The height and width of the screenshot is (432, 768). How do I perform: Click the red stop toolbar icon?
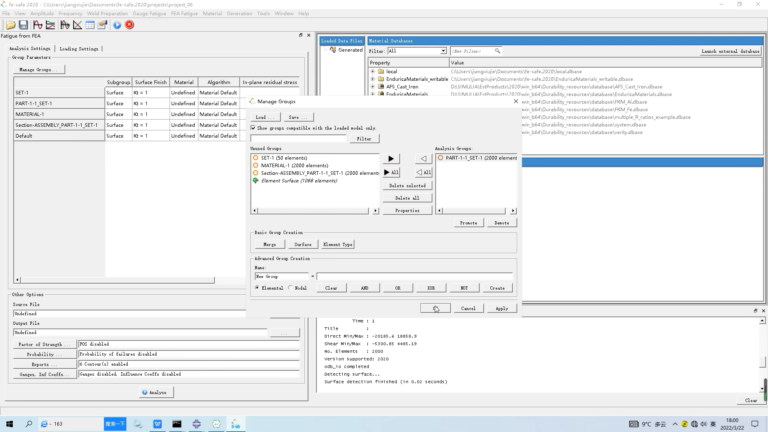tap(129, 25)
